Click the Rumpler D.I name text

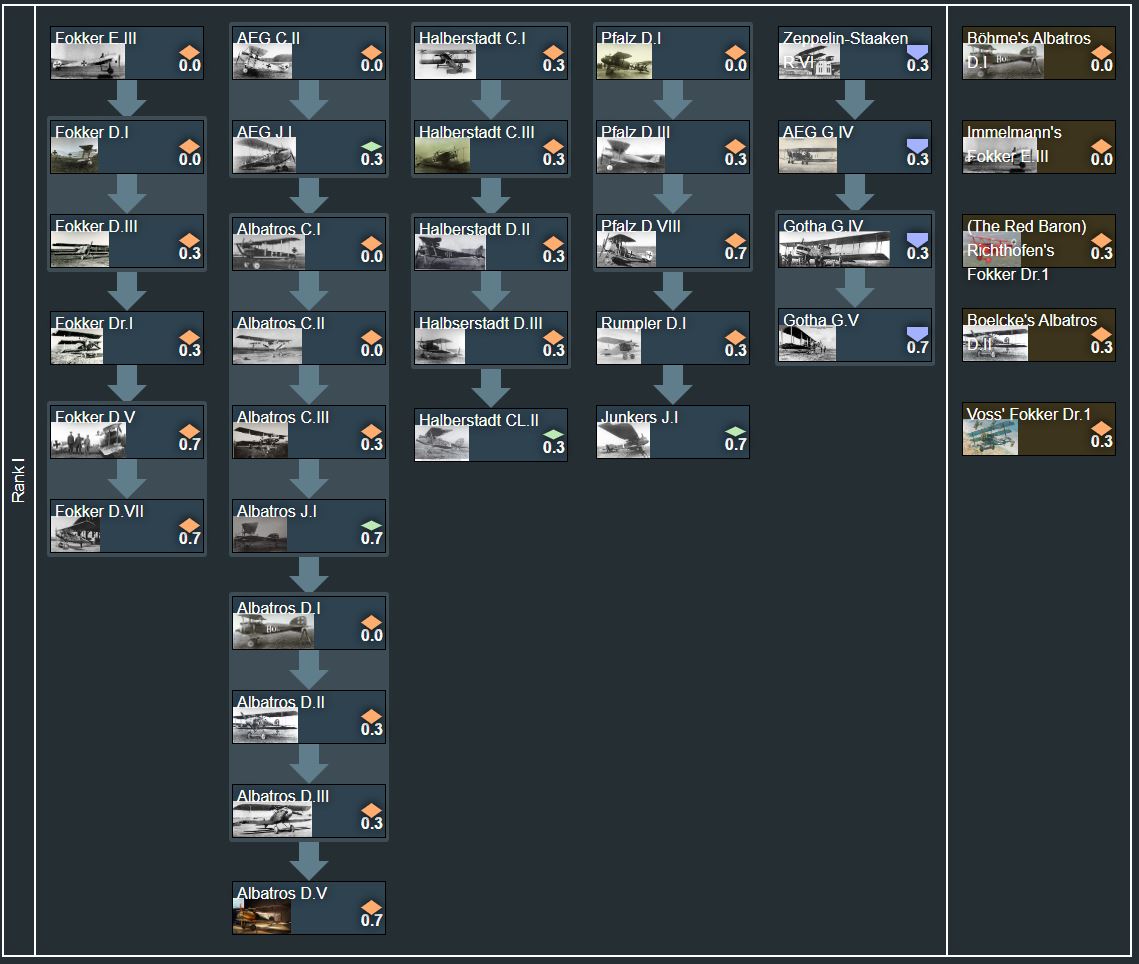(x=644, y=323)
